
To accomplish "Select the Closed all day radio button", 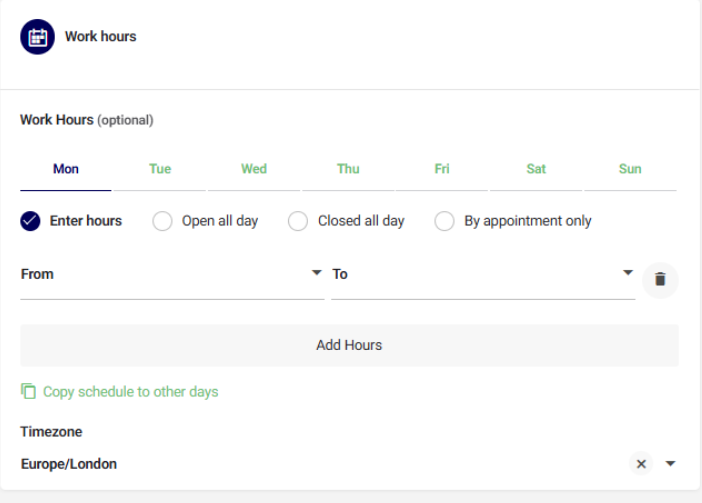I will [298, 221].
